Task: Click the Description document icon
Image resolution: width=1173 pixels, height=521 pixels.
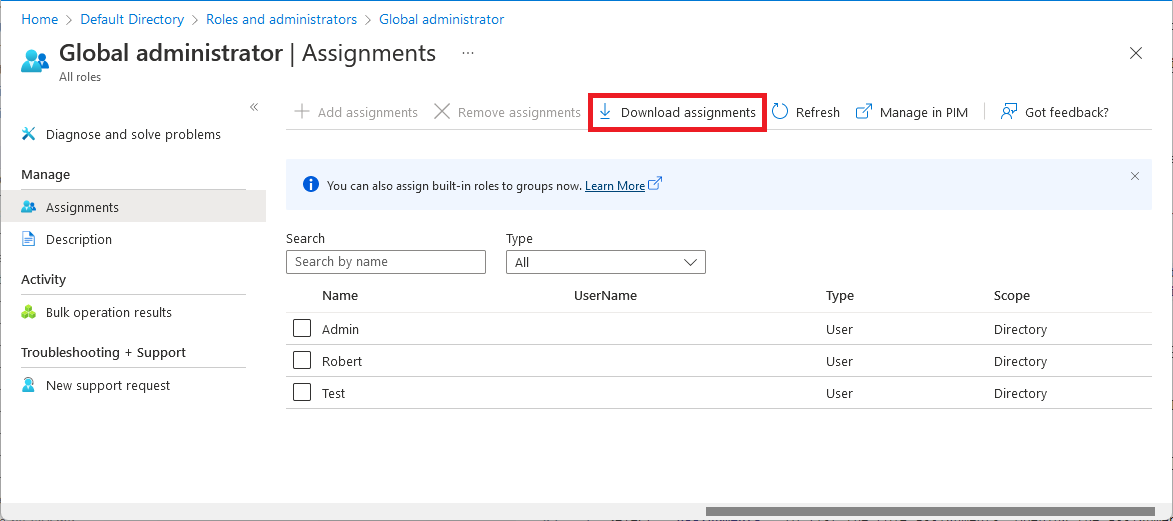Action: (29, 239)
